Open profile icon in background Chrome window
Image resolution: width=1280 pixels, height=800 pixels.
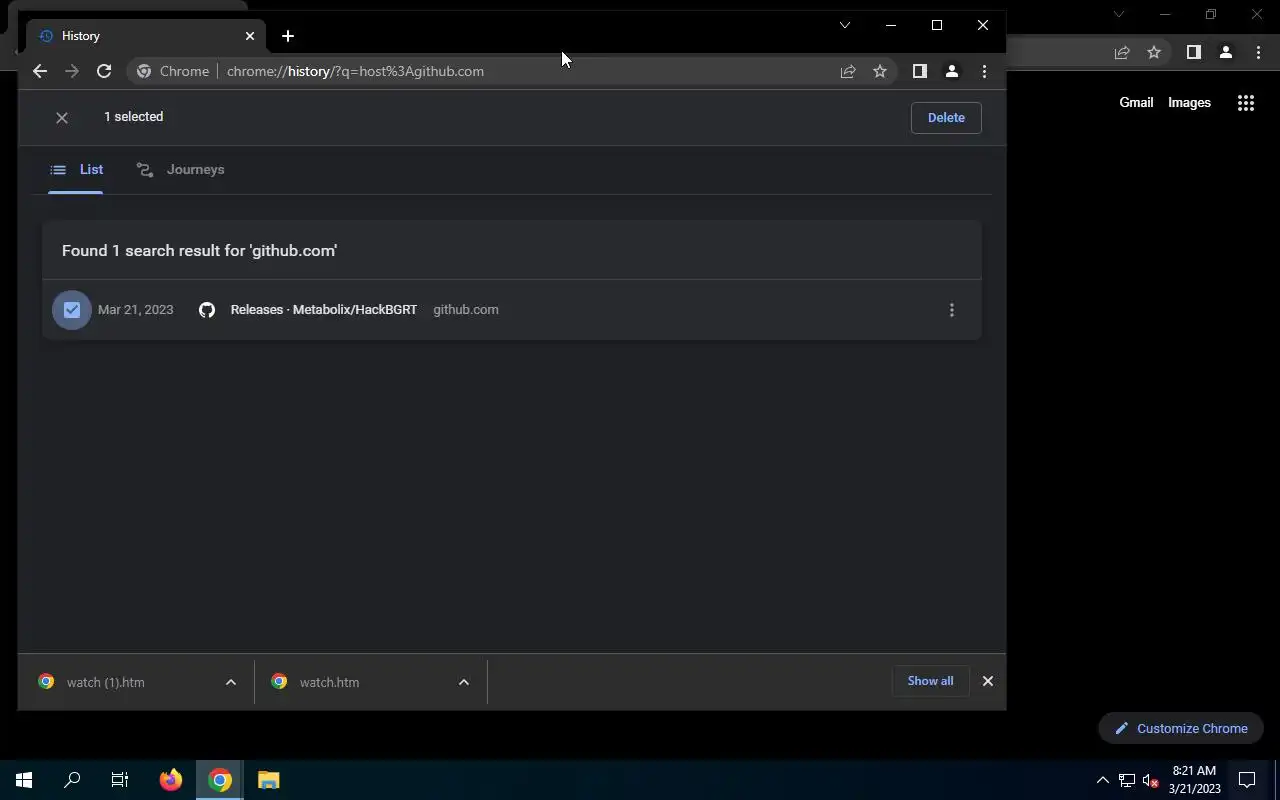pos(1226,53)
